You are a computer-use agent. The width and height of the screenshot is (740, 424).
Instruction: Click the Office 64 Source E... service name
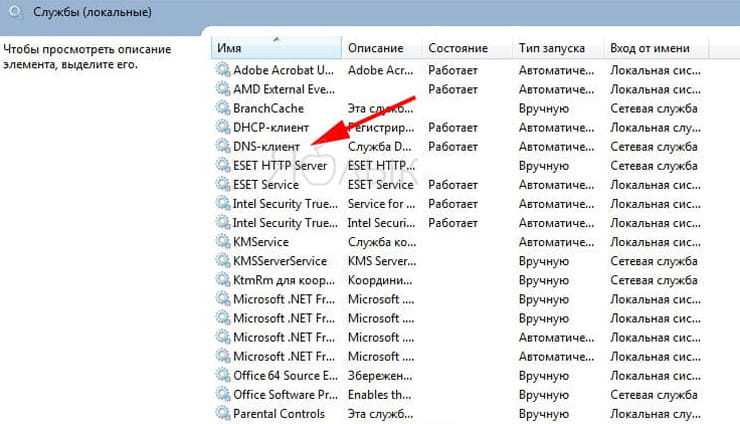tap(286, 375)
